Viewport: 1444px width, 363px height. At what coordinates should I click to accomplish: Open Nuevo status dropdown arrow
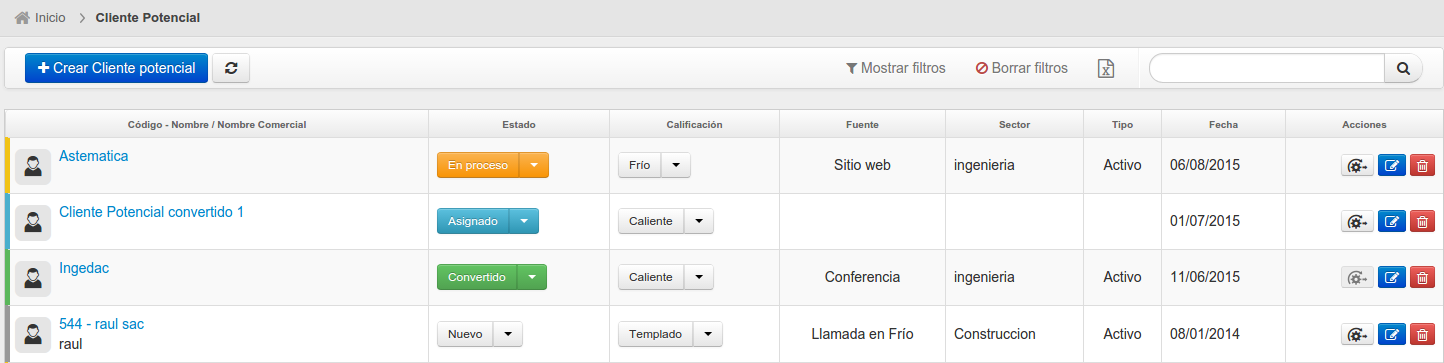(508, 334)
